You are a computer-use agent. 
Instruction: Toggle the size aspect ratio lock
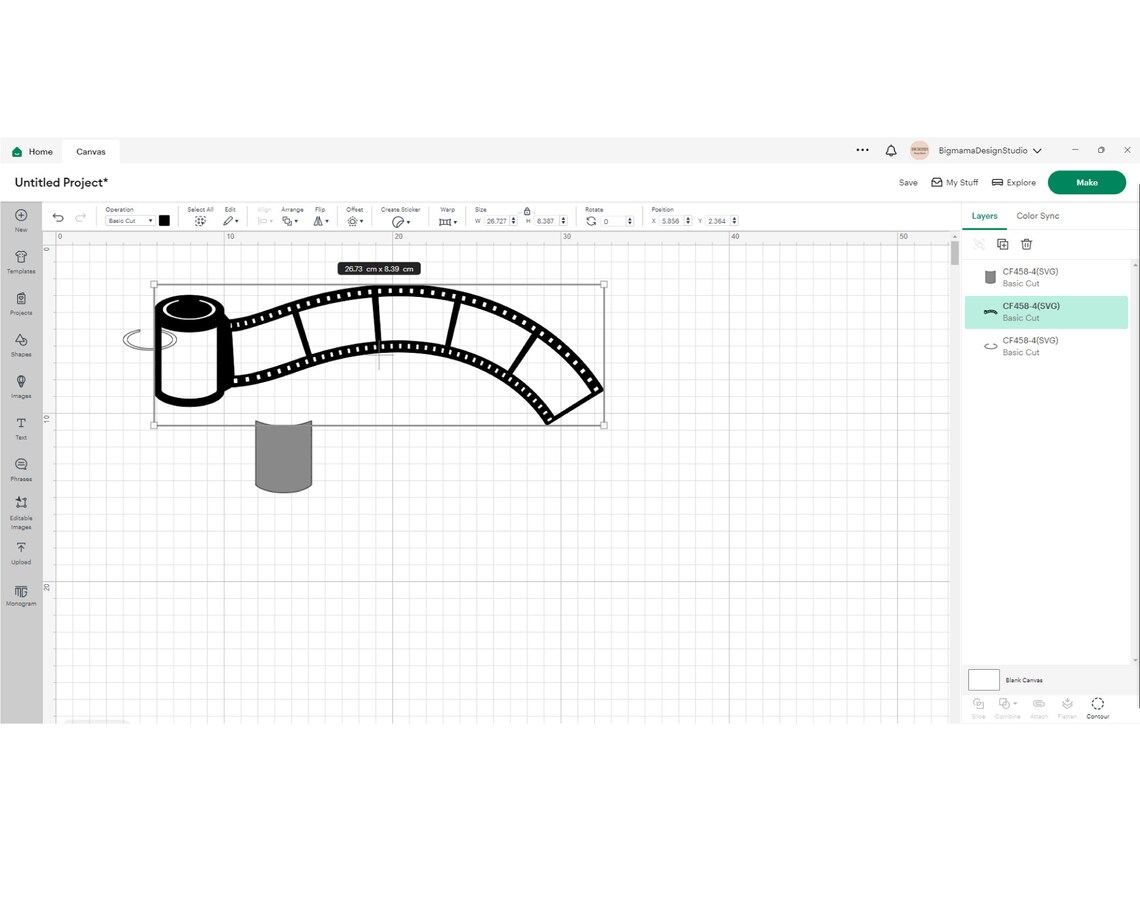(527, 211)
